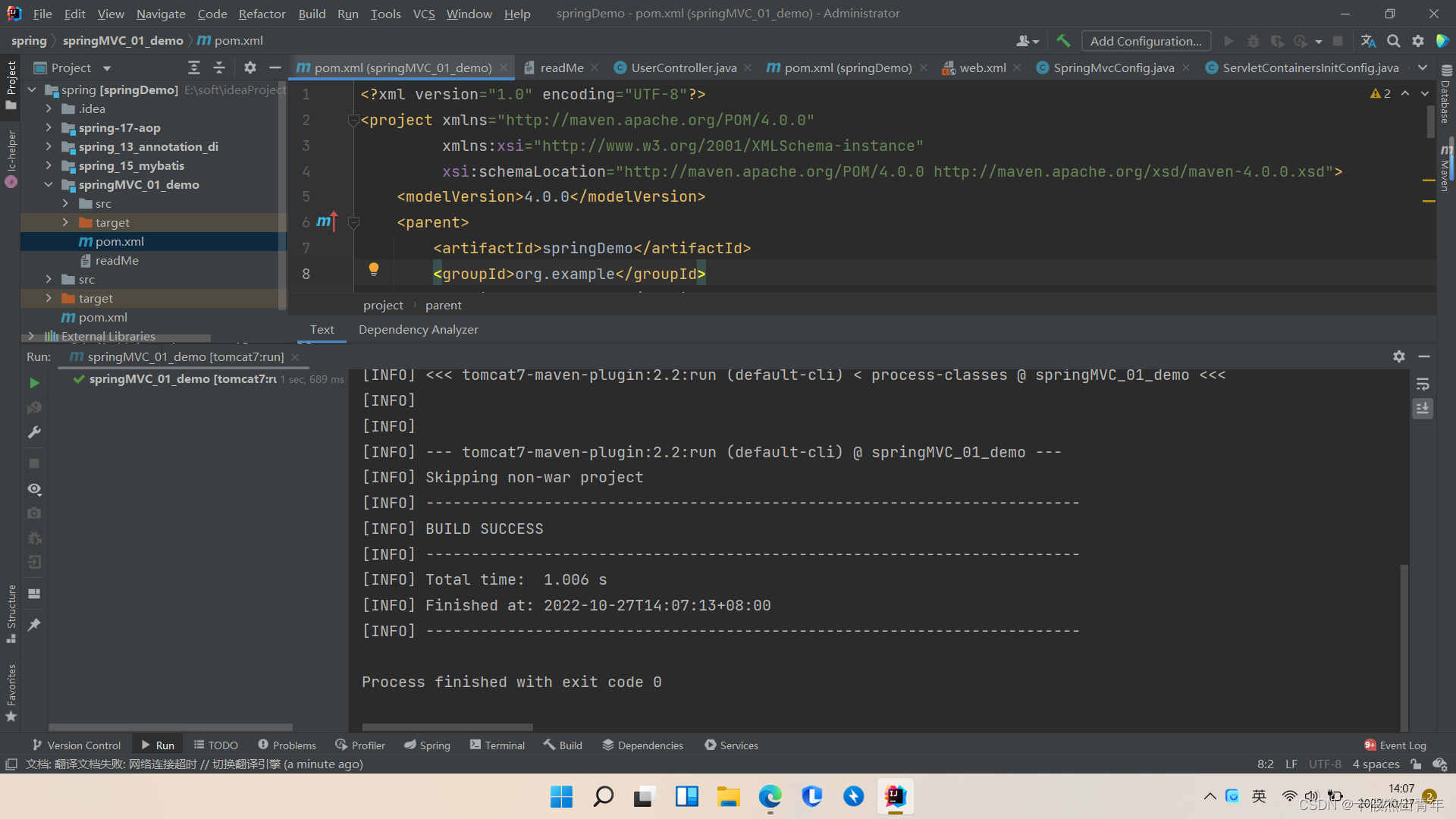Click the Maven gutter icon on line 6

point(326,221)
